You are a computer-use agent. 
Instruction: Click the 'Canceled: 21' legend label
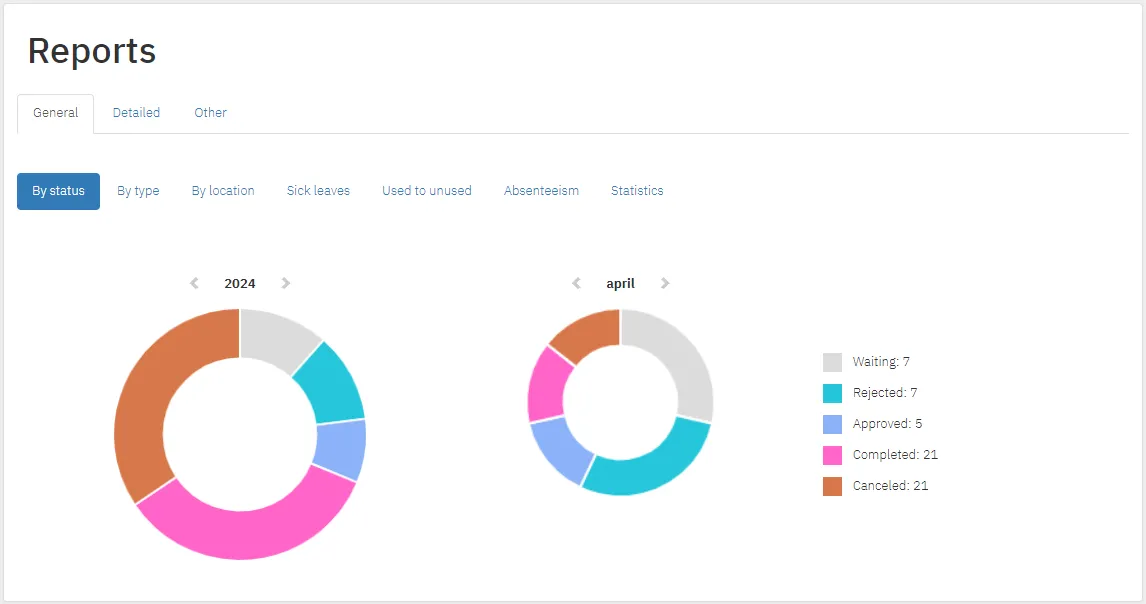coord(890,486)
